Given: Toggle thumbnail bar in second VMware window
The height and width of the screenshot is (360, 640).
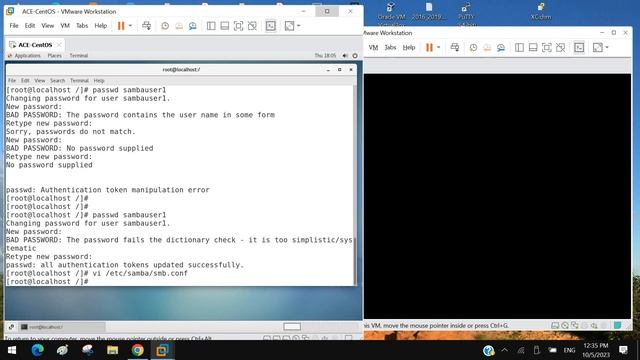Looking at the screenshot, I should [x=533, y=47].
